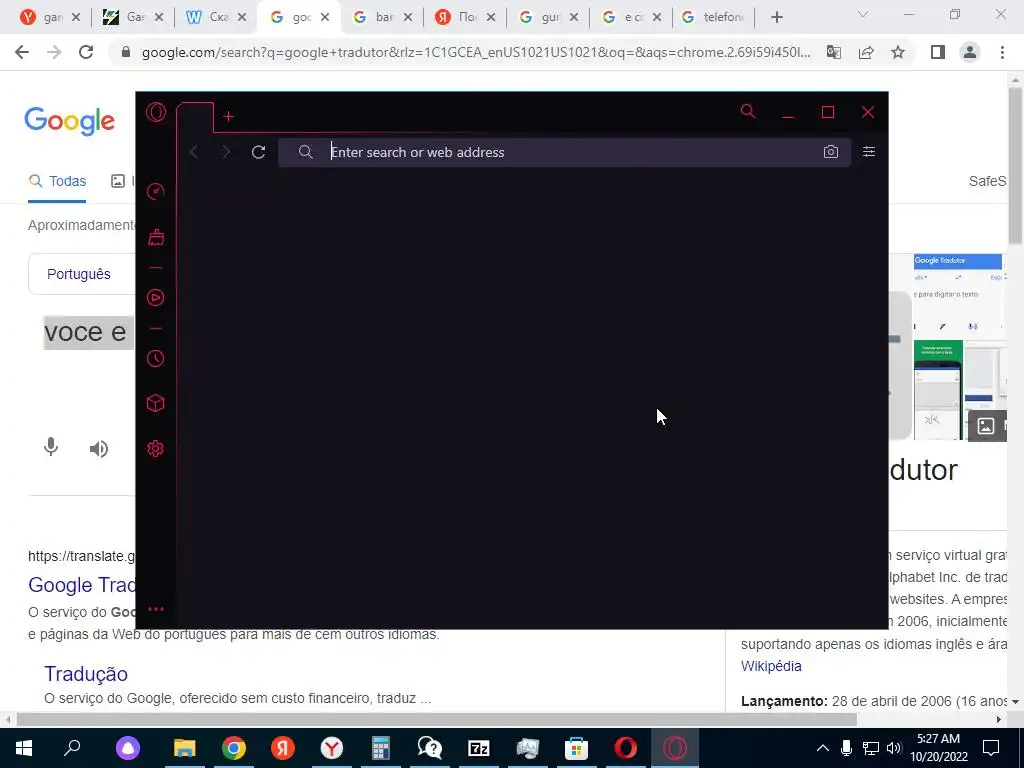This screenshot has height=768, width=1024.
Task: Click Chrome translate page icon
Action: point(834,52)
